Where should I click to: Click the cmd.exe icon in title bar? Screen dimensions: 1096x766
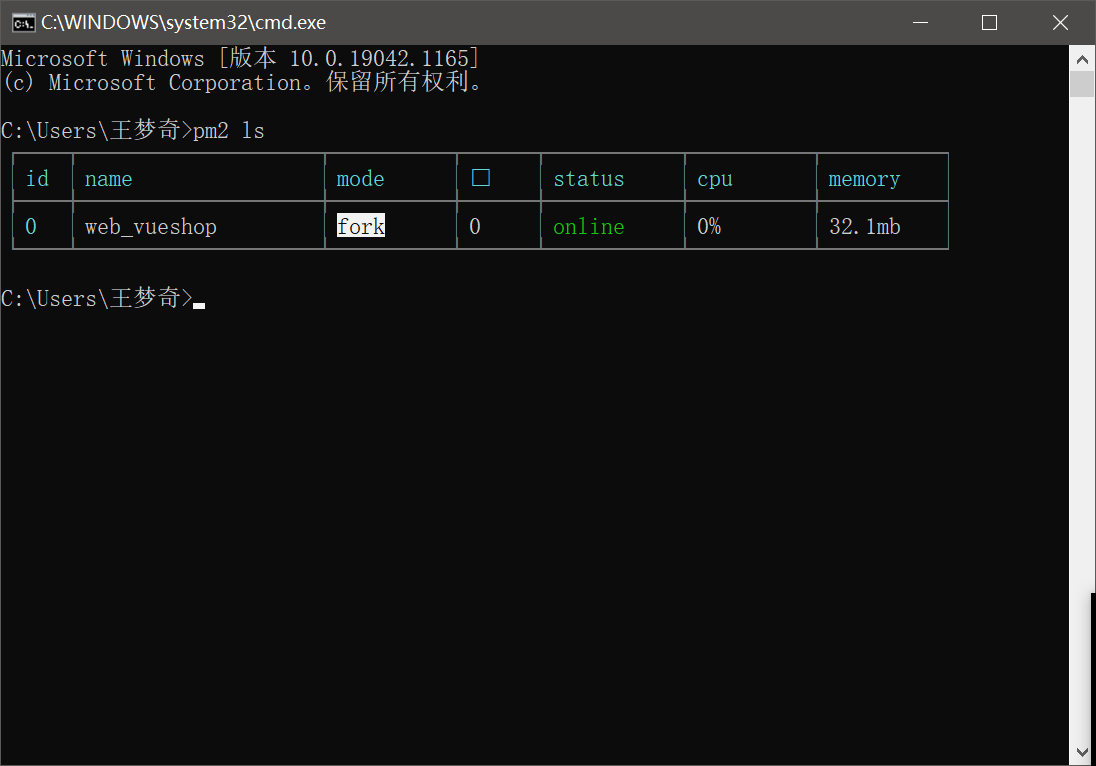tap(23, 22)
